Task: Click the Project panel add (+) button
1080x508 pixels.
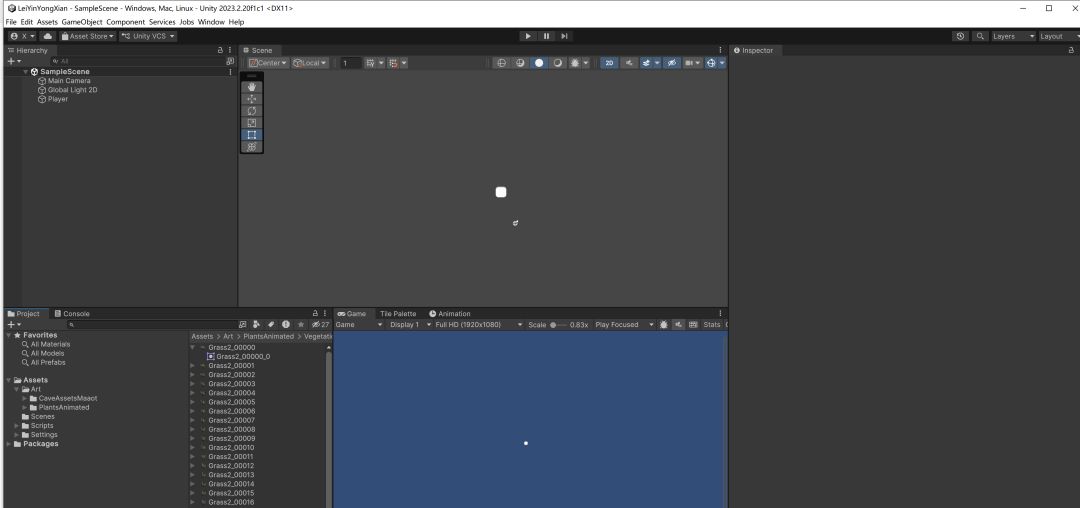Action: pyautogui.click(x=13, y=324)
